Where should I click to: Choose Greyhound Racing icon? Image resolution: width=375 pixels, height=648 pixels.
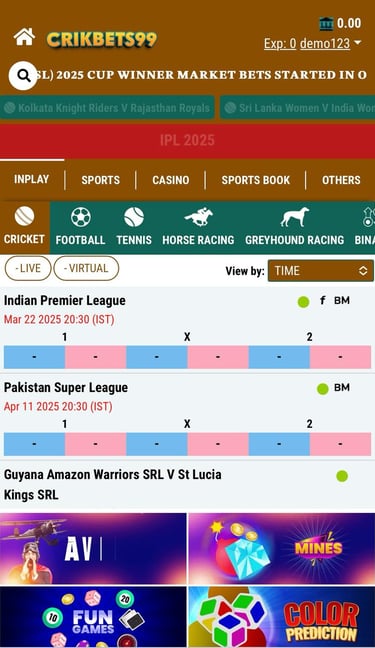click(294, 217)
